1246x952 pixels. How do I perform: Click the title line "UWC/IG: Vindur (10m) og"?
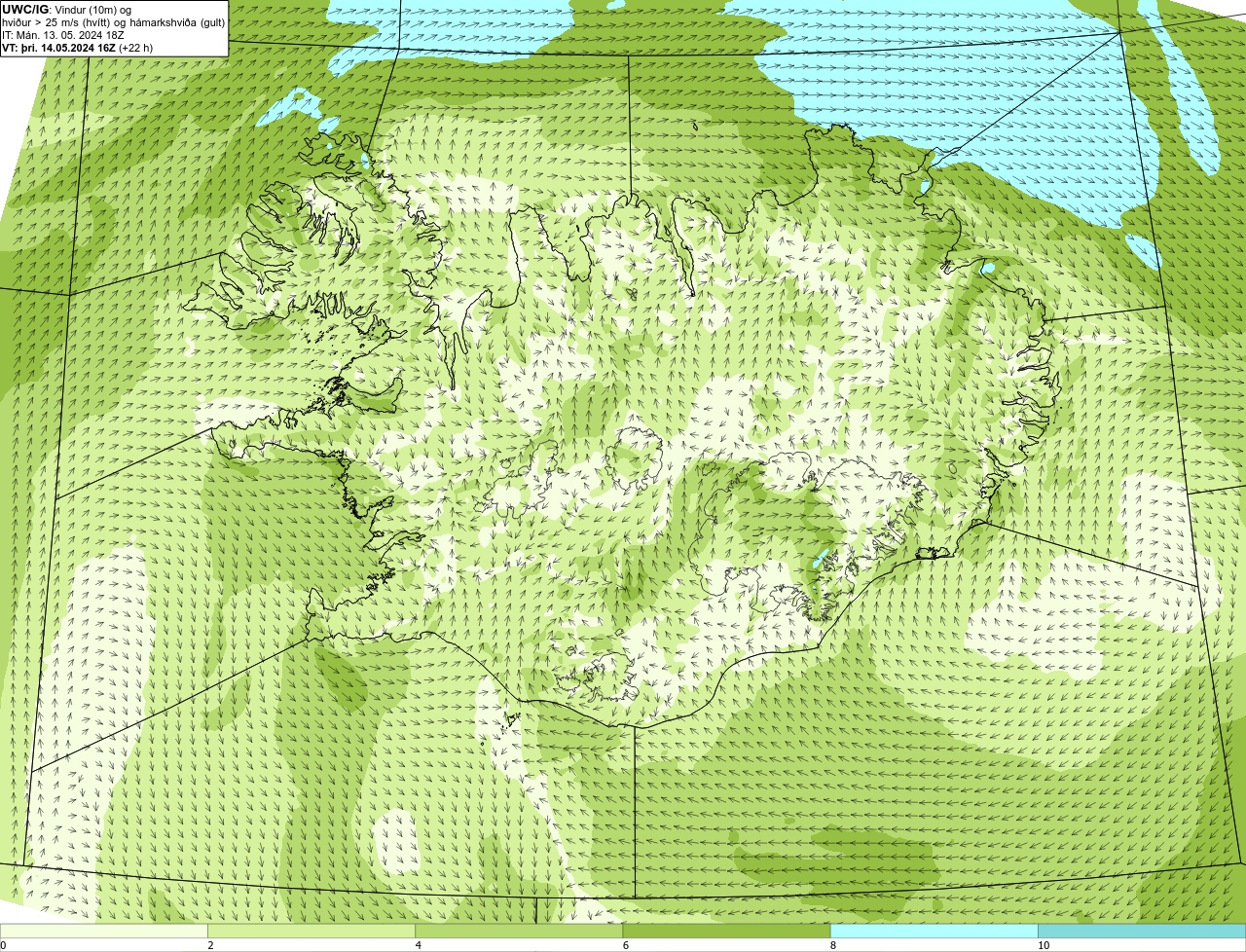(67, 10)
